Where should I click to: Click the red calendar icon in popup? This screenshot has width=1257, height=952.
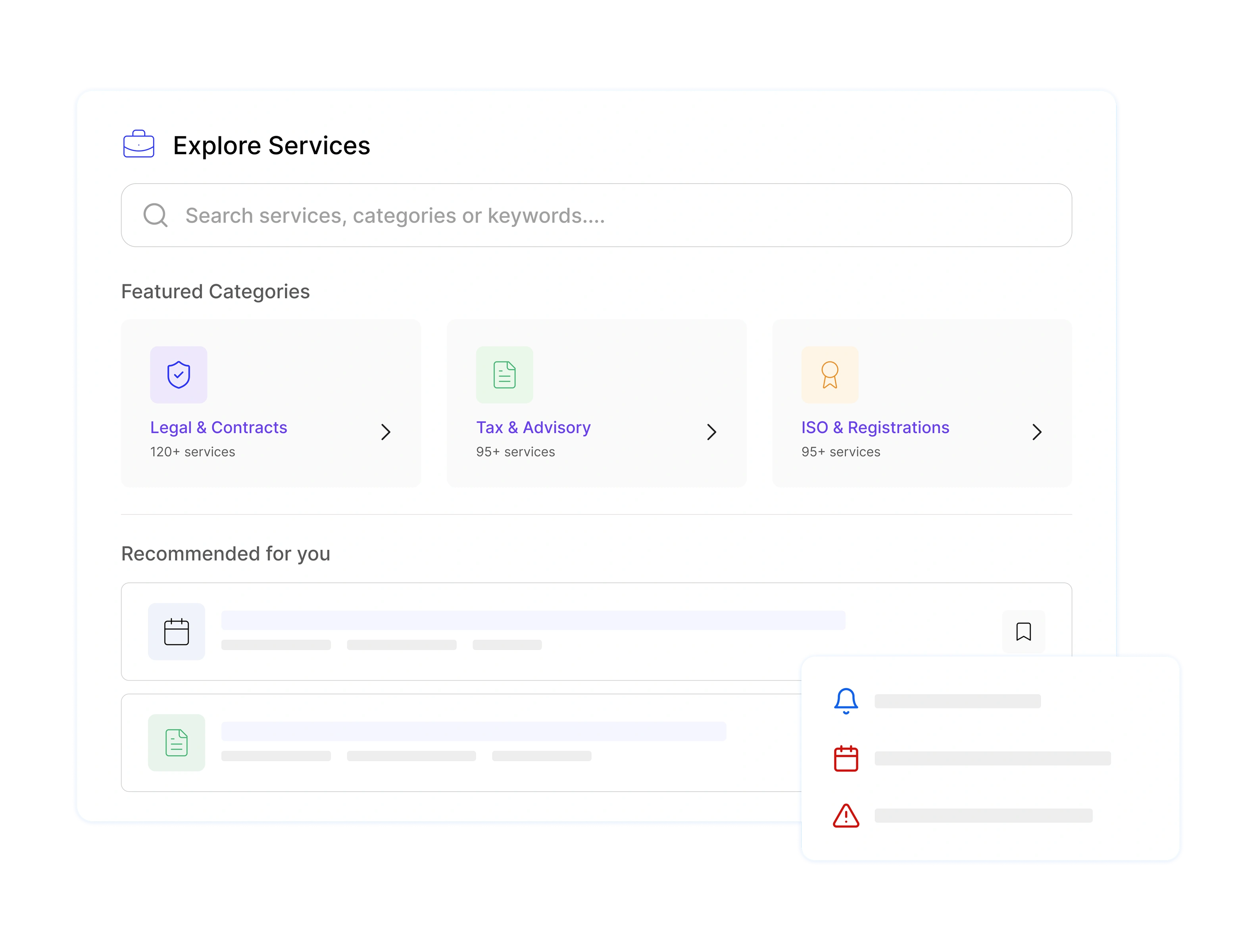pos(846,758)
